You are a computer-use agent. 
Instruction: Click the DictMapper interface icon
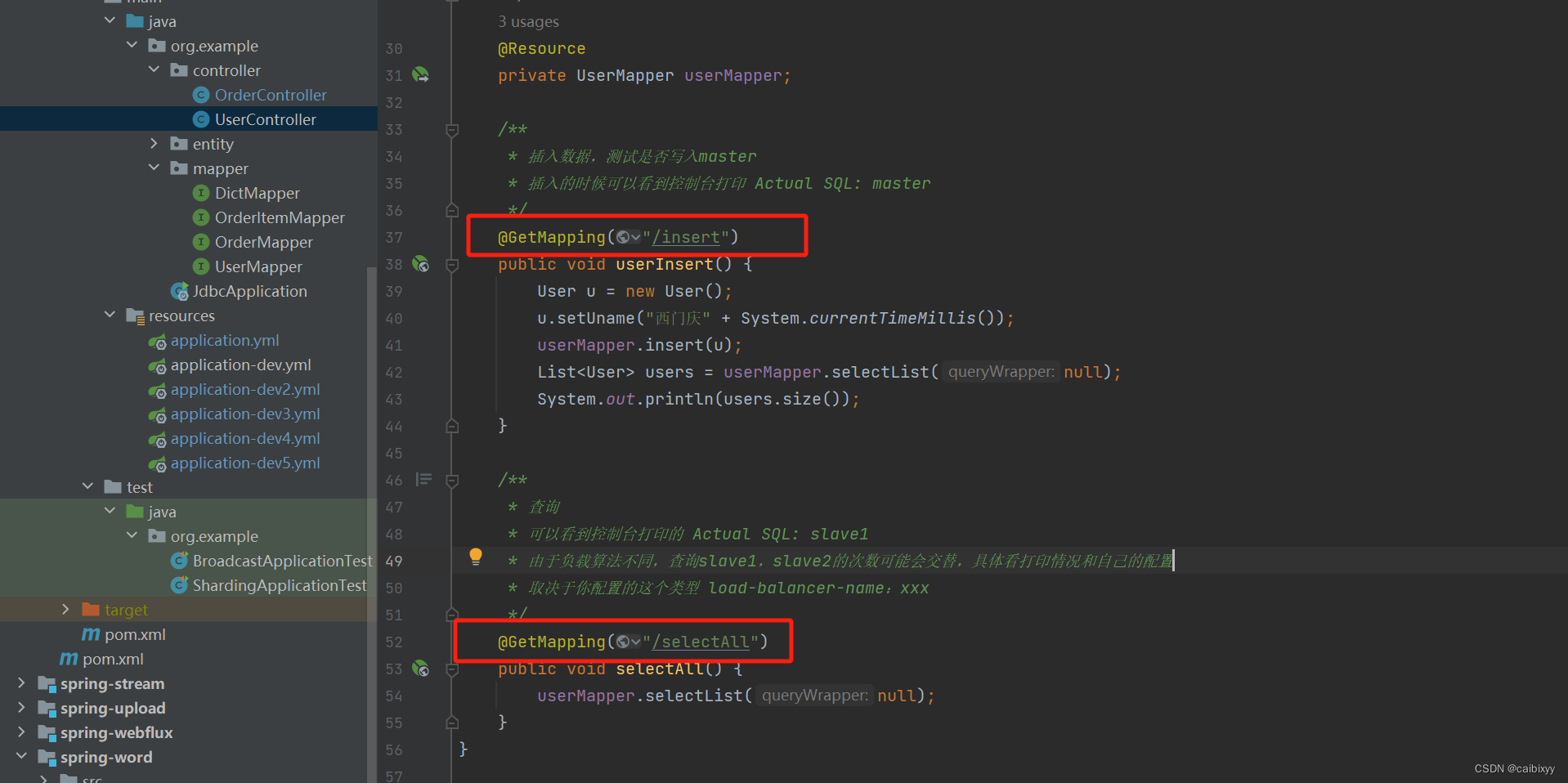pos(201,193)
